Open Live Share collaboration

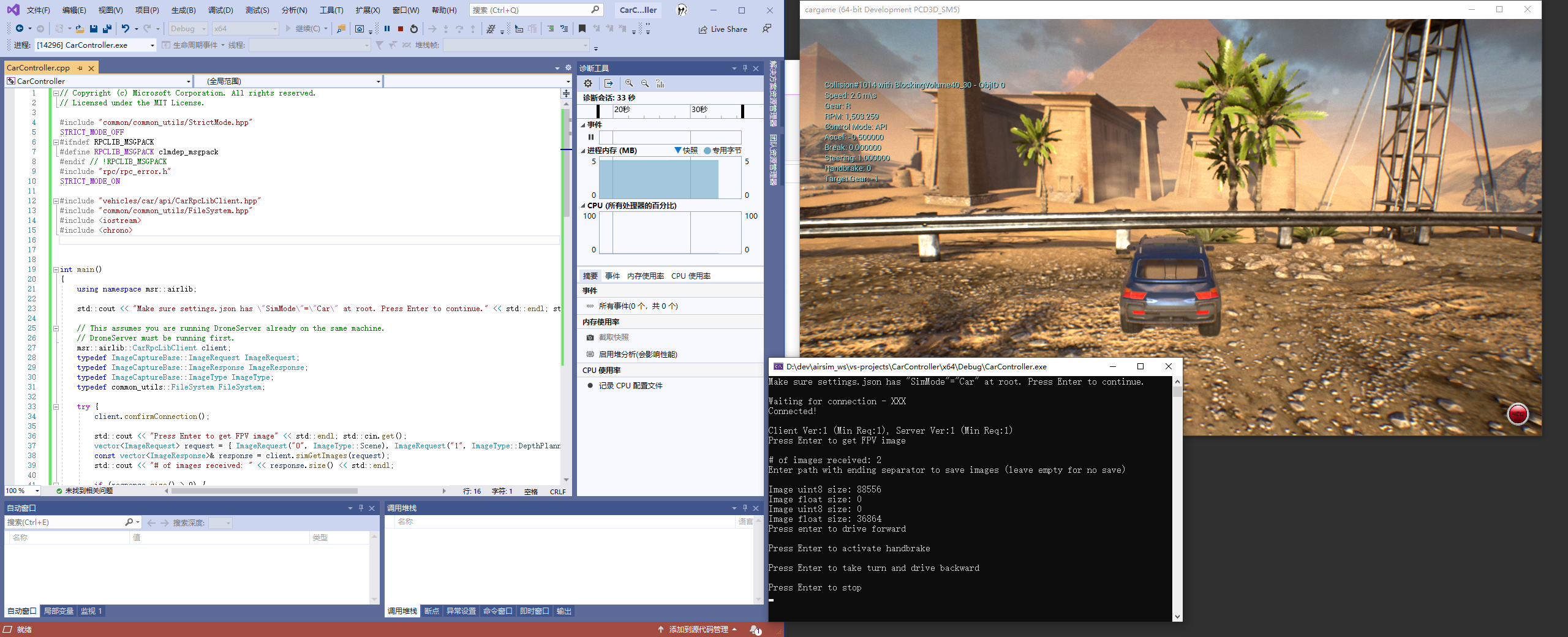coord(723,29)
